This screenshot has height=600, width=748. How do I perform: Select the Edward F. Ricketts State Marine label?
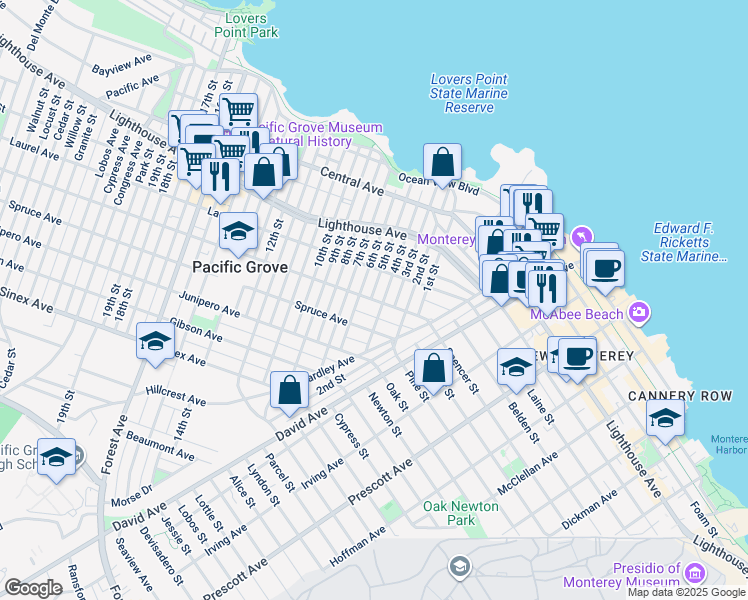coord(684,242)
